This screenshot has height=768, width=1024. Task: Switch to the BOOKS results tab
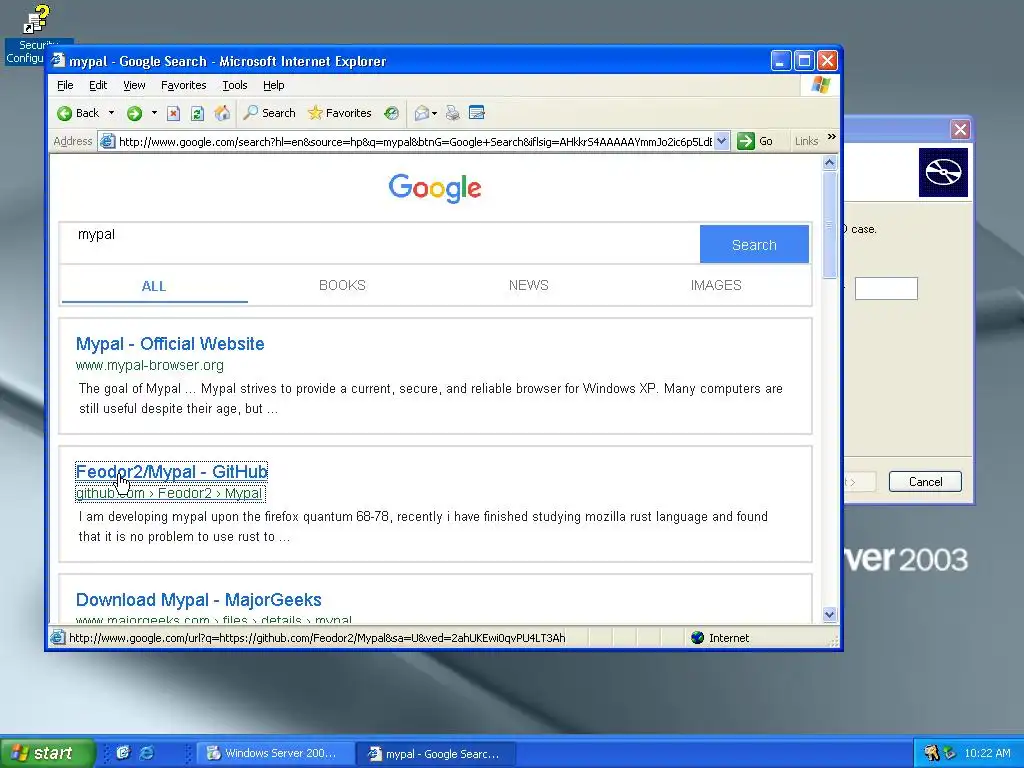tap(342, 285)
